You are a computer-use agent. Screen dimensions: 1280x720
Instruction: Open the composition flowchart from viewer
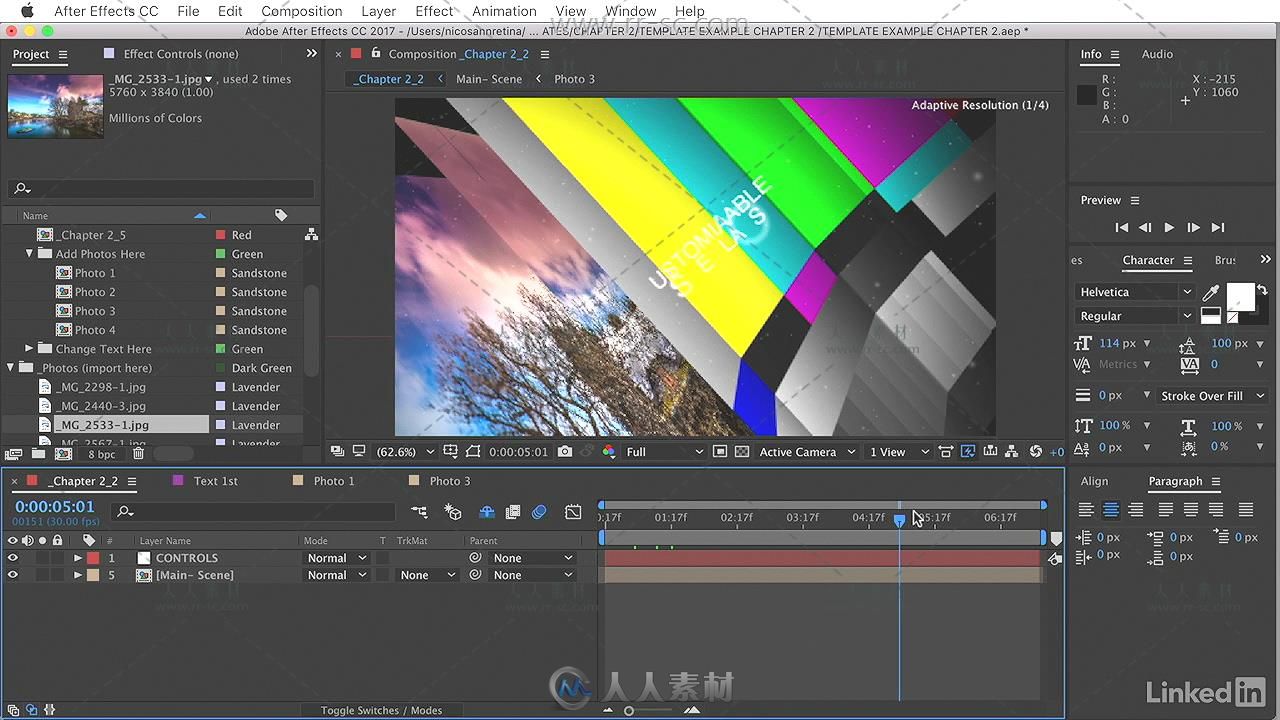pyautogui.click(x=1012, y=452)
